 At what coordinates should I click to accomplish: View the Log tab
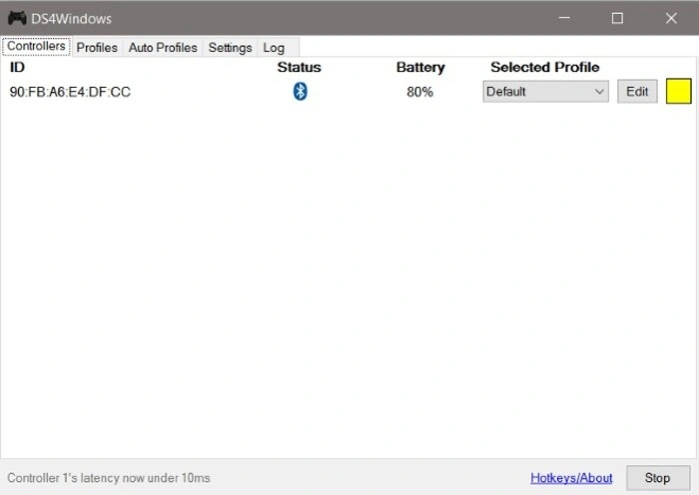tap(274, 48)
